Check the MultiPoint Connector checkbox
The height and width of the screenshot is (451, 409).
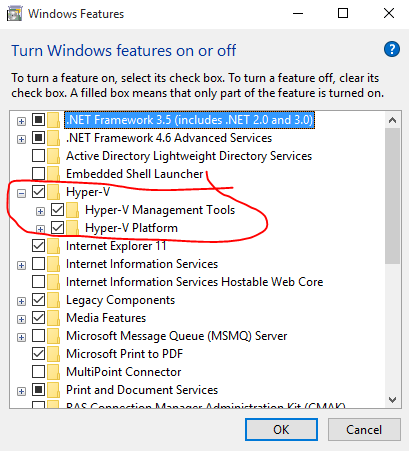[x=38, y=372]
